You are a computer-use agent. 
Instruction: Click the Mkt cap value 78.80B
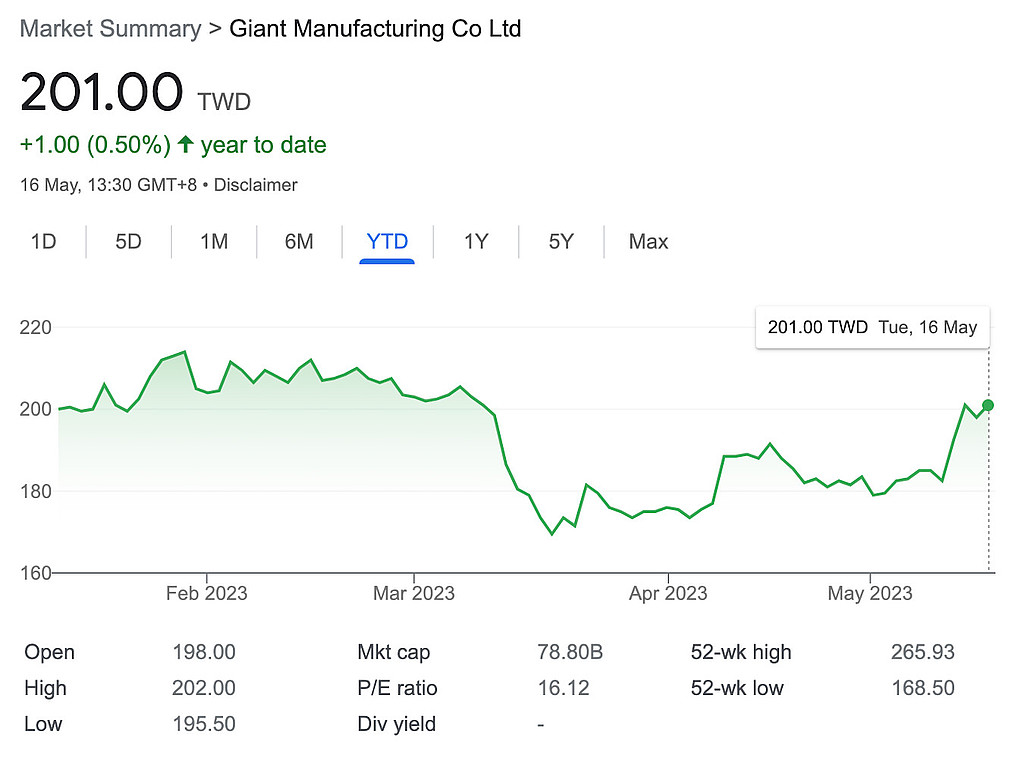point(570,653)
